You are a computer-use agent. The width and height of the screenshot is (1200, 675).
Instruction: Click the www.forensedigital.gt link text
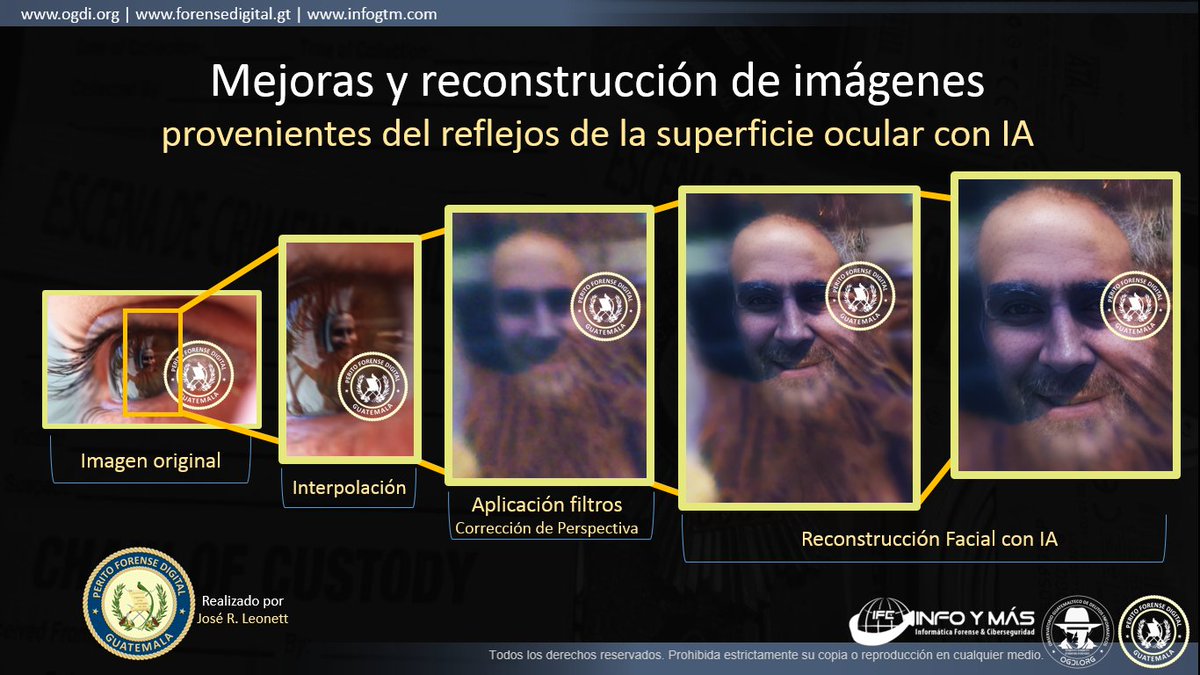[215, 14]
